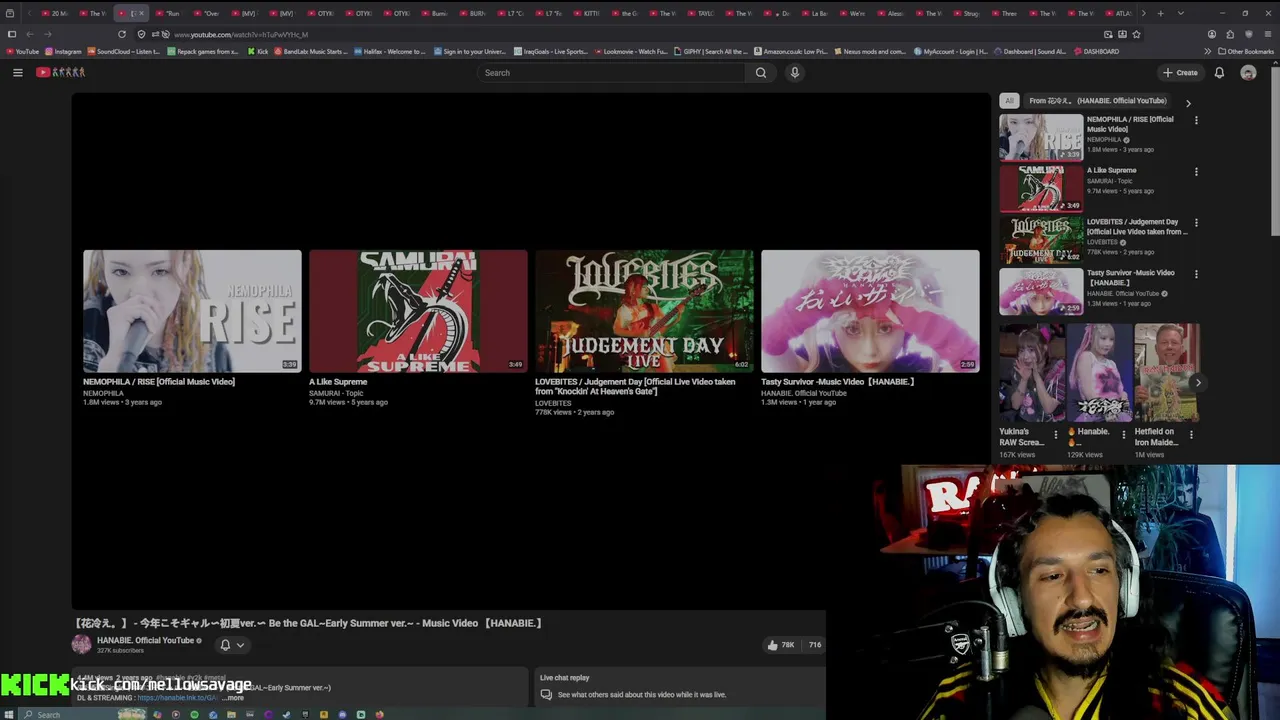The image size is (1280, 720).
Task: Open A Like Supreme sidebar thumbnail
Action: 1041,188
